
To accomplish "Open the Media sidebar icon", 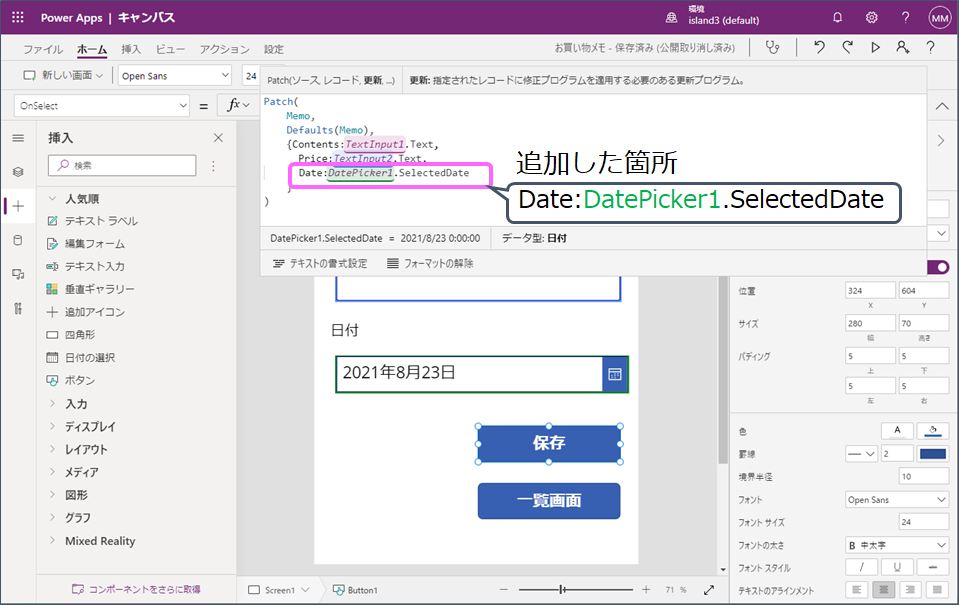I will (x=18, y=274).
